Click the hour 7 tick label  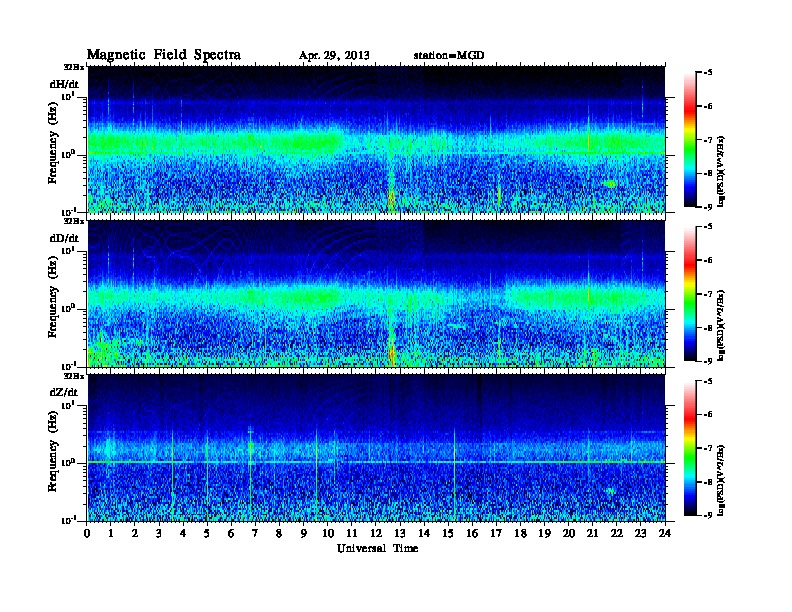pyautogui.click(x=255, y=534)
